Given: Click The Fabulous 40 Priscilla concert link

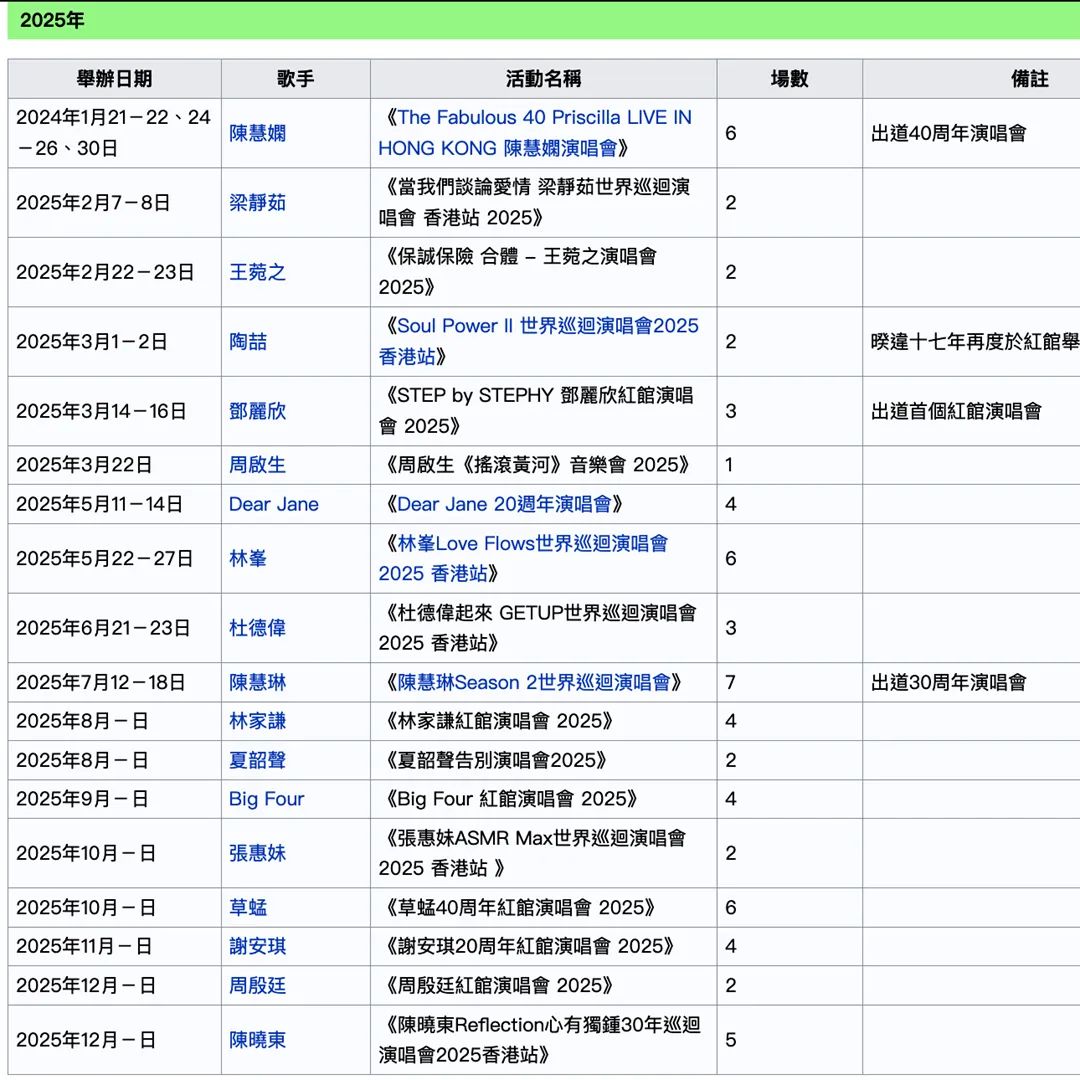Looking at the screenshot, I should pyautogui.click(x=540, y=117).
